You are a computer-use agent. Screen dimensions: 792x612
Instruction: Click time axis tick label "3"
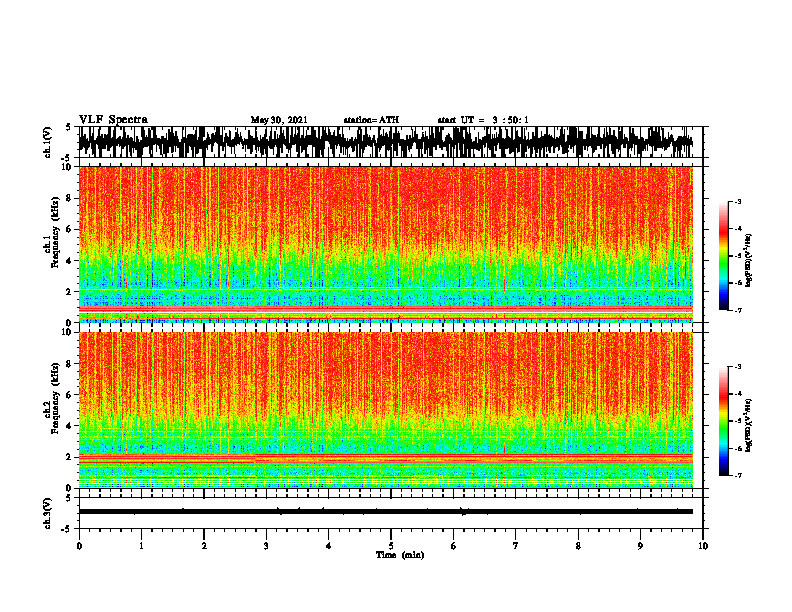point(266,546)
